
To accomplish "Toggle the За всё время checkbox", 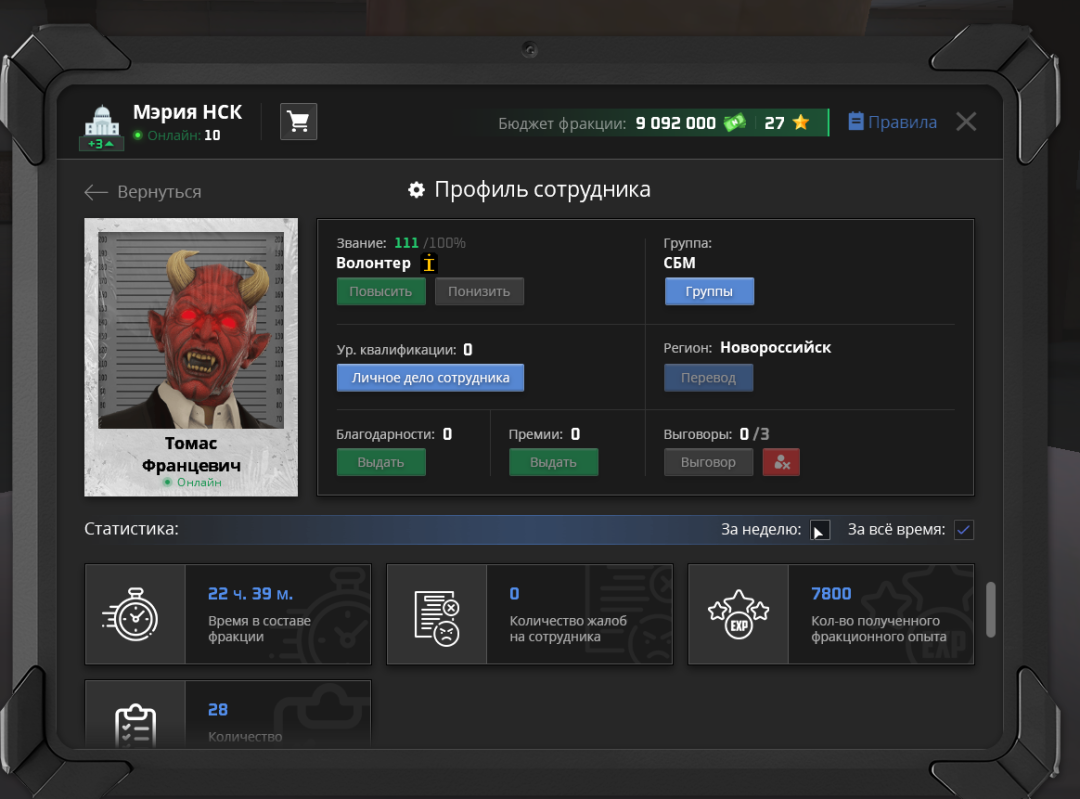I will [964, 530].
